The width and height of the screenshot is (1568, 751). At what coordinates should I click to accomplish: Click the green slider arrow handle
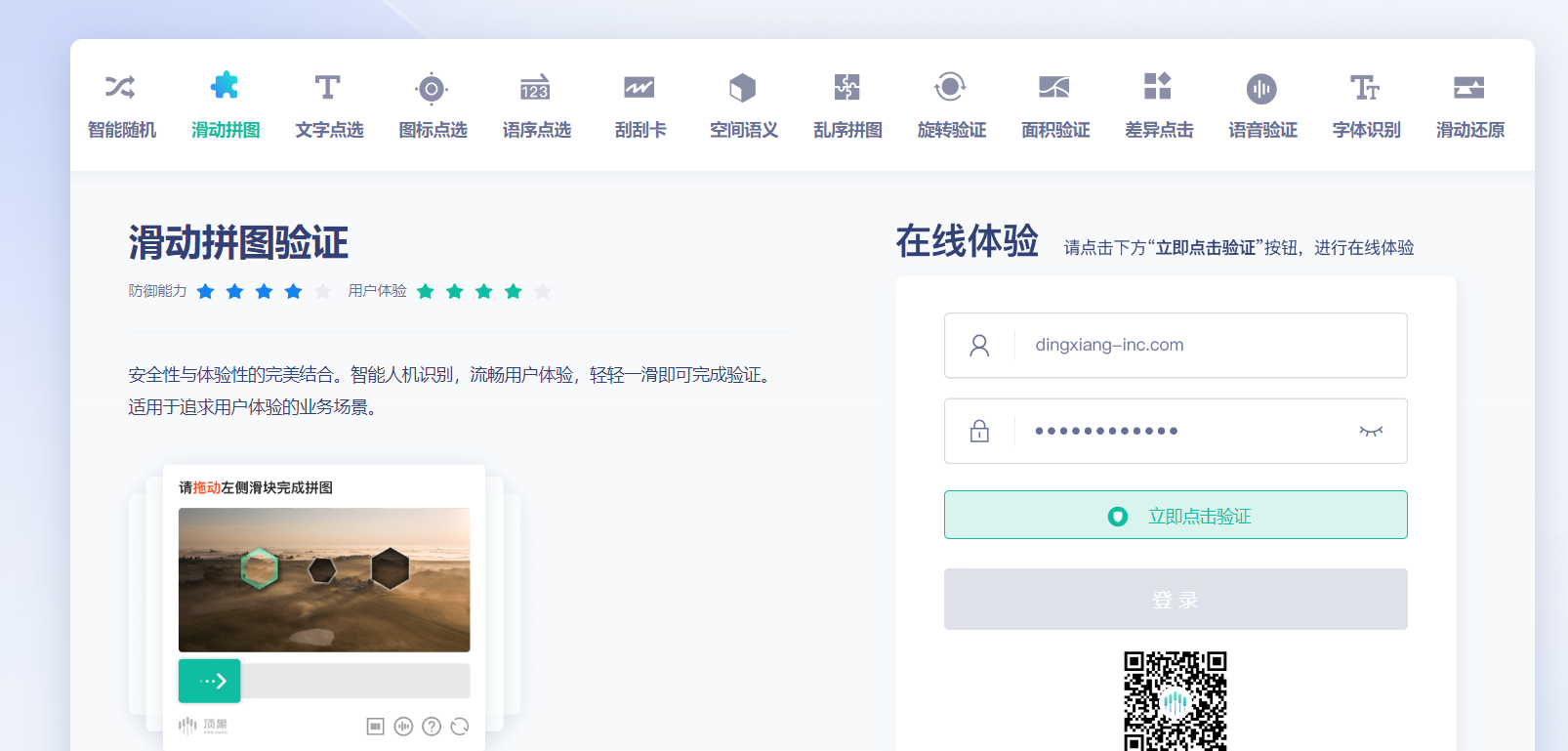(209, 681)
